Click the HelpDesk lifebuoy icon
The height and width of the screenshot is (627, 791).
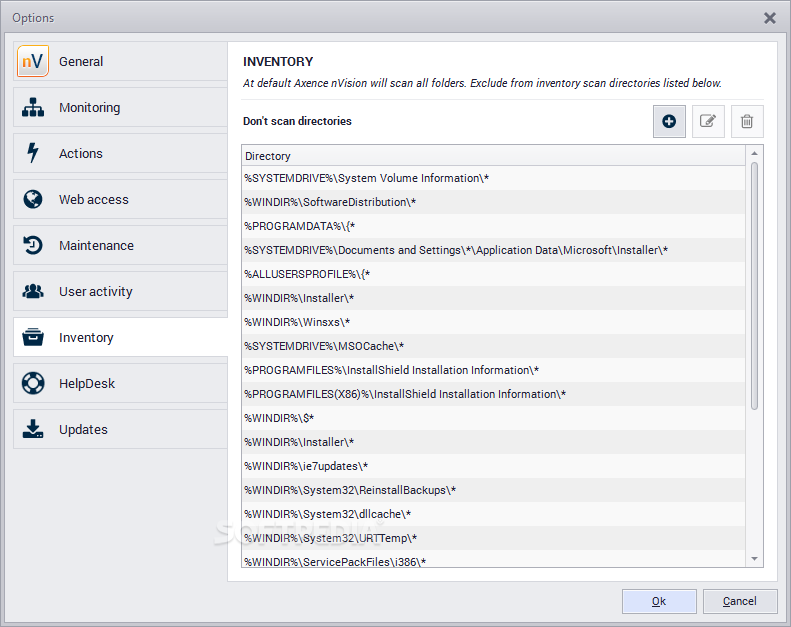point(33,383)
